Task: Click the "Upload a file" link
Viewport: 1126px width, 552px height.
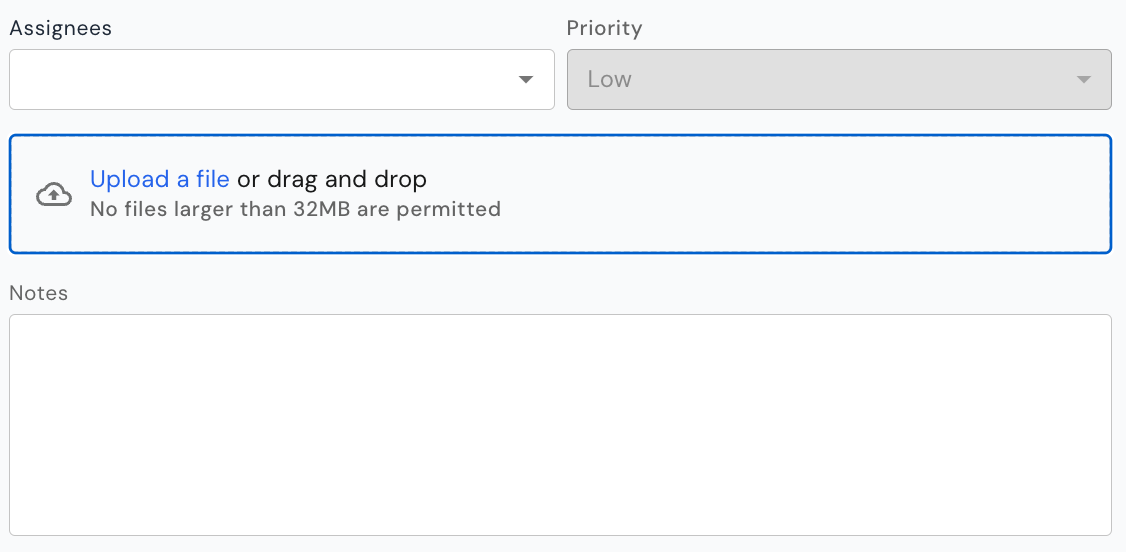Action: pos(159,179)
